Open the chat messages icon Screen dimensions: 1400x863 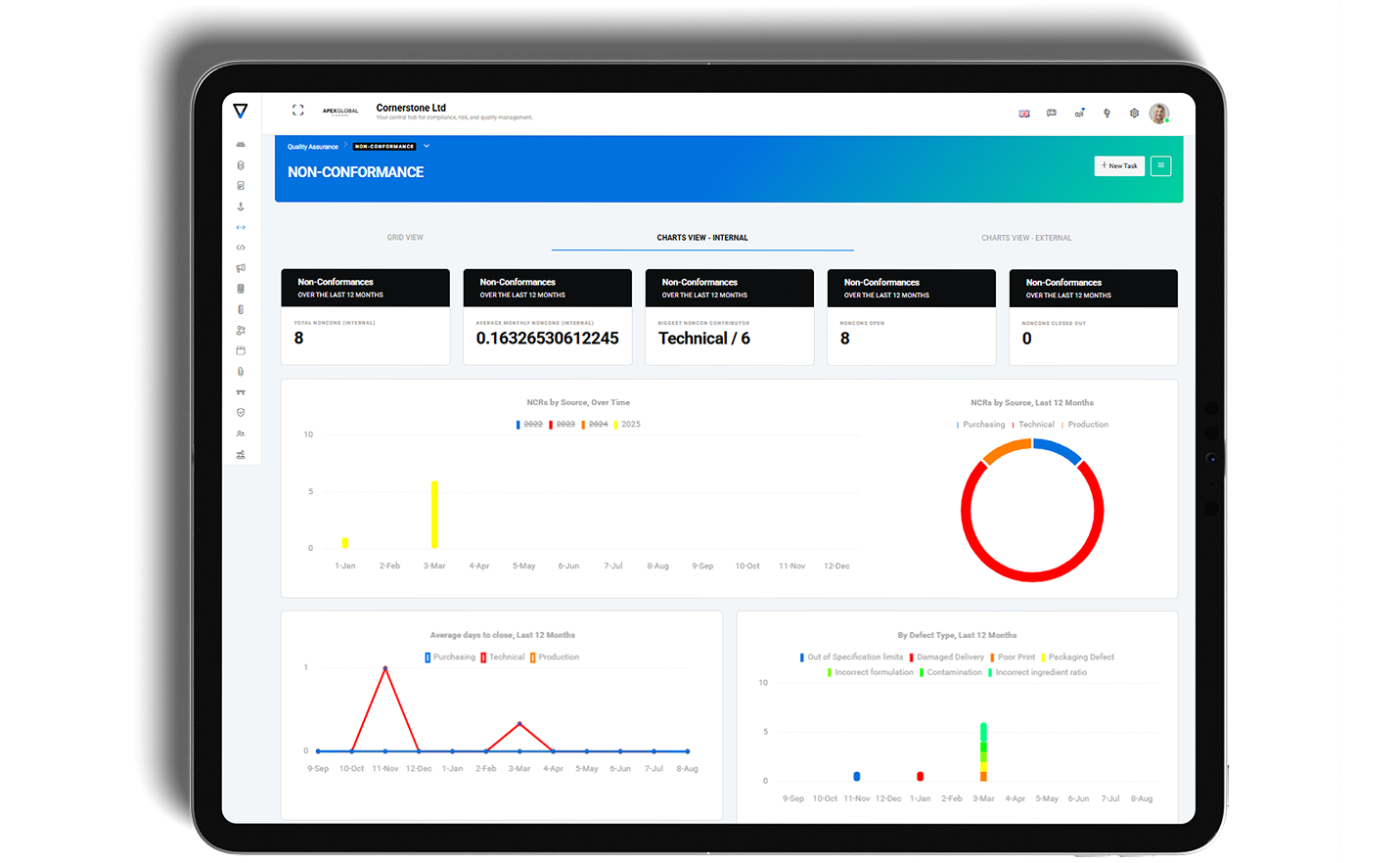tap(1052, 114)
